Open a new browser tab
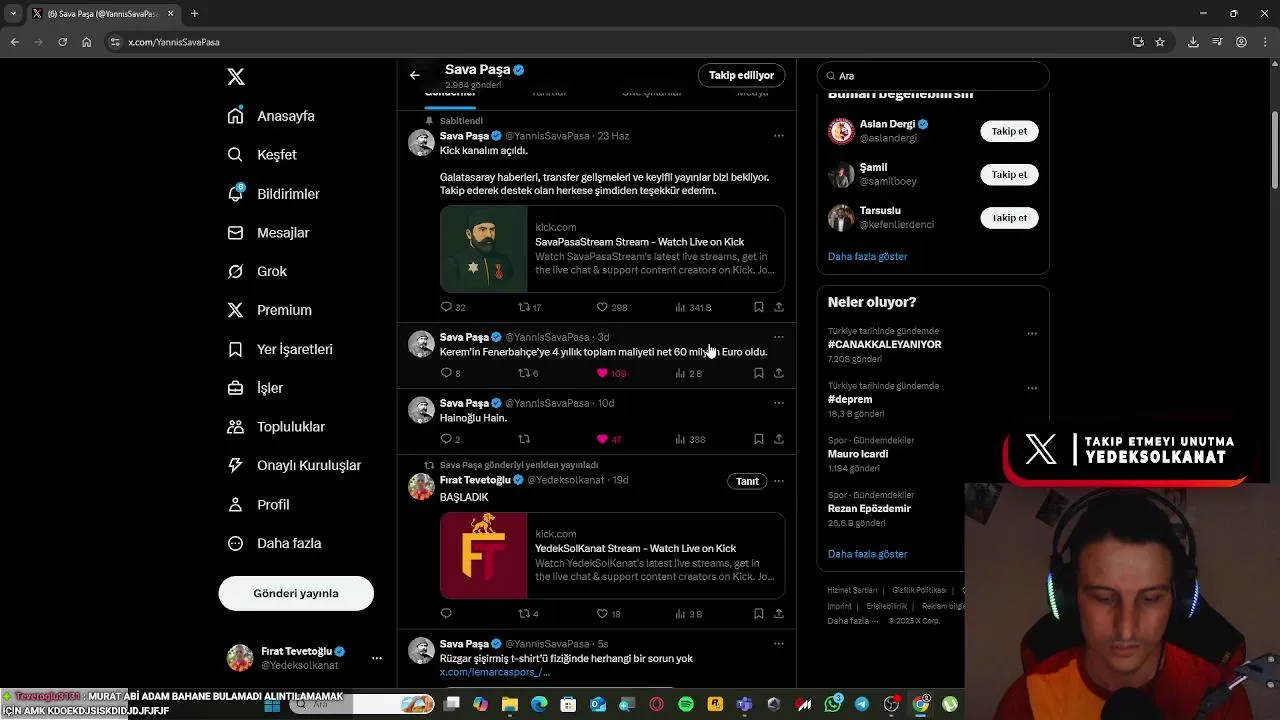Image resolution: width=1280 pixels, height=720 pixels. coord(194,14)
